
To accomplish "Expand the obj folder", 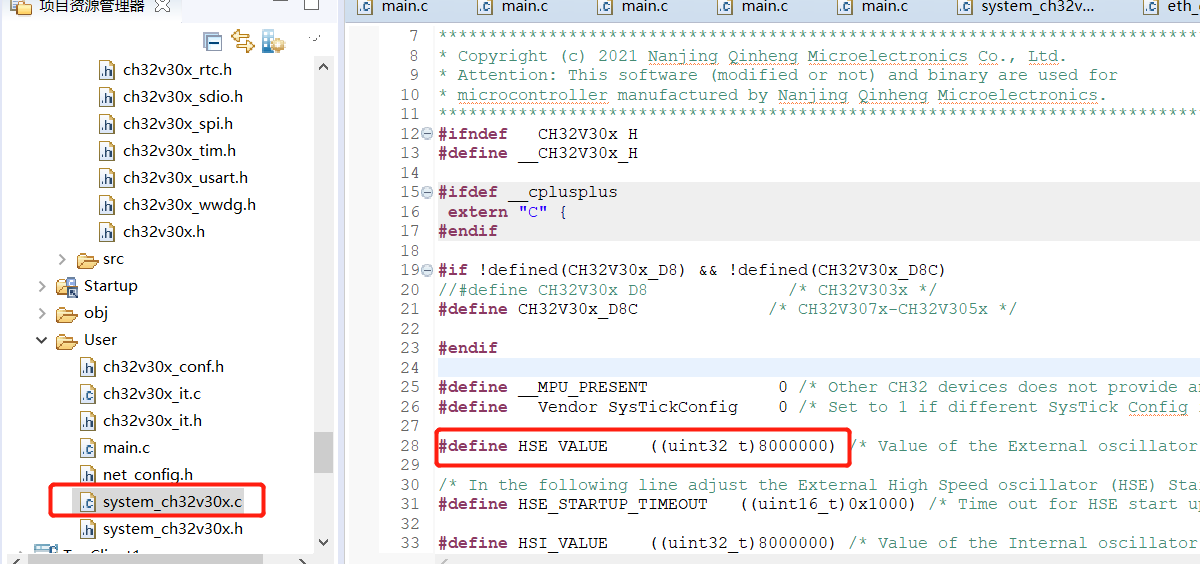I will click(x=42, y=313).
